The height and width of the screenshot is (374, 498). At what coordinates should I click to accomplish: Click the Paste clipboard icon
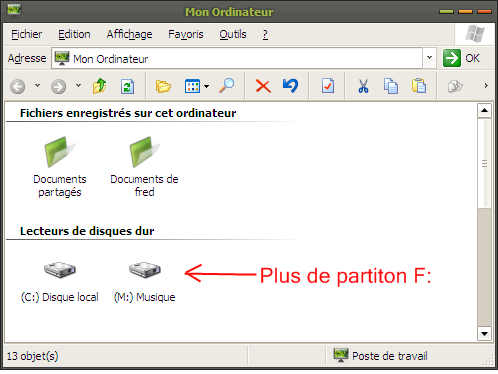pos(419,86)
